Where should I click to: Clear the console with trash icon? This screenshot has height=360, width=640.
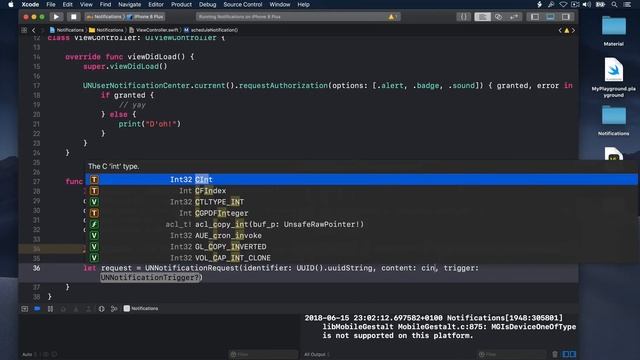(x=555, y=354)
